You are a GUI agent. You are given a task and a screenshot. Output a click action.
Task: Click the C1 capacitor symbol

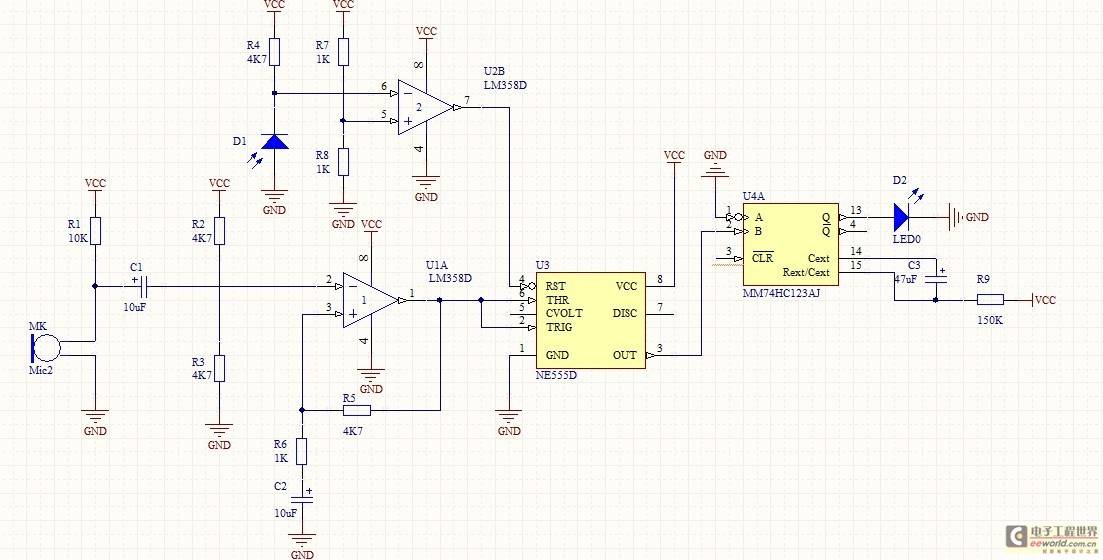pos(137,287)
